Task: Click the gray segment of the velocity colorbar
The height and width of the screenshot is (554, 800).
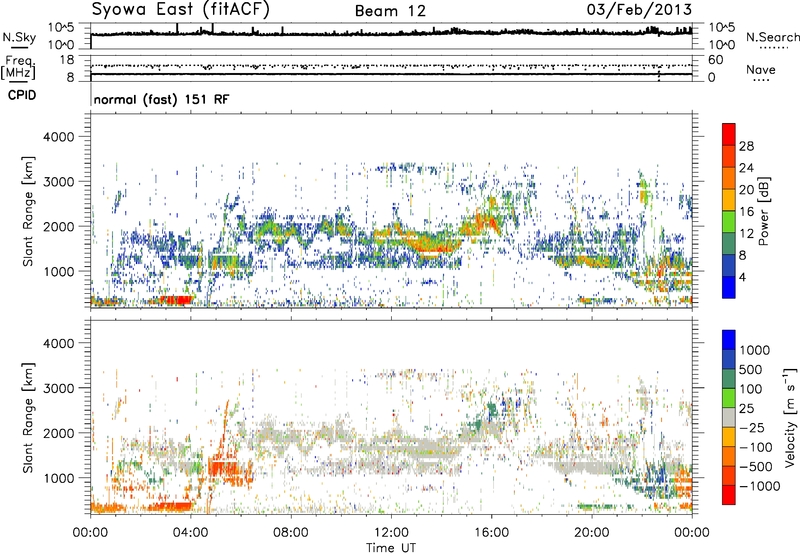Action: pos(729,417)
